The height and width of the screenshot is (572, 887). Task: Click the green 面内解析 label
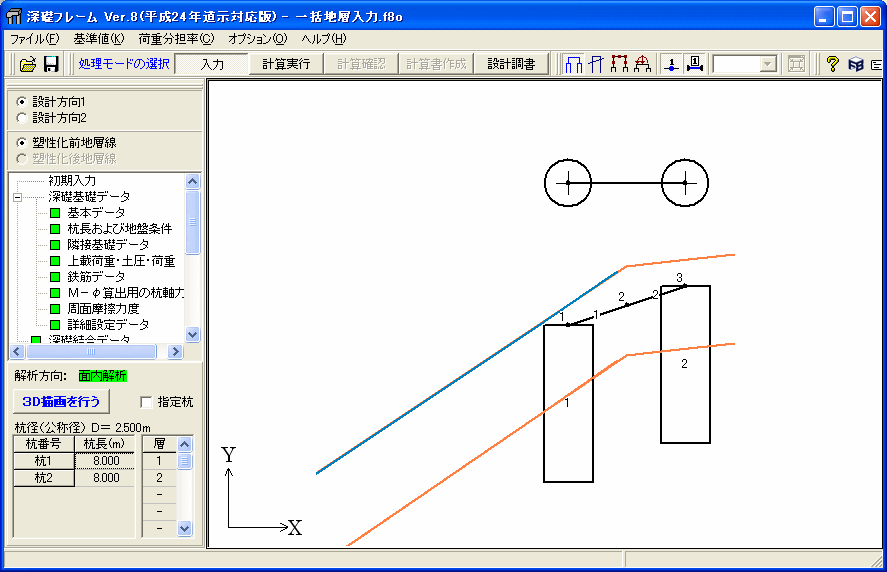tap(102, 376)
